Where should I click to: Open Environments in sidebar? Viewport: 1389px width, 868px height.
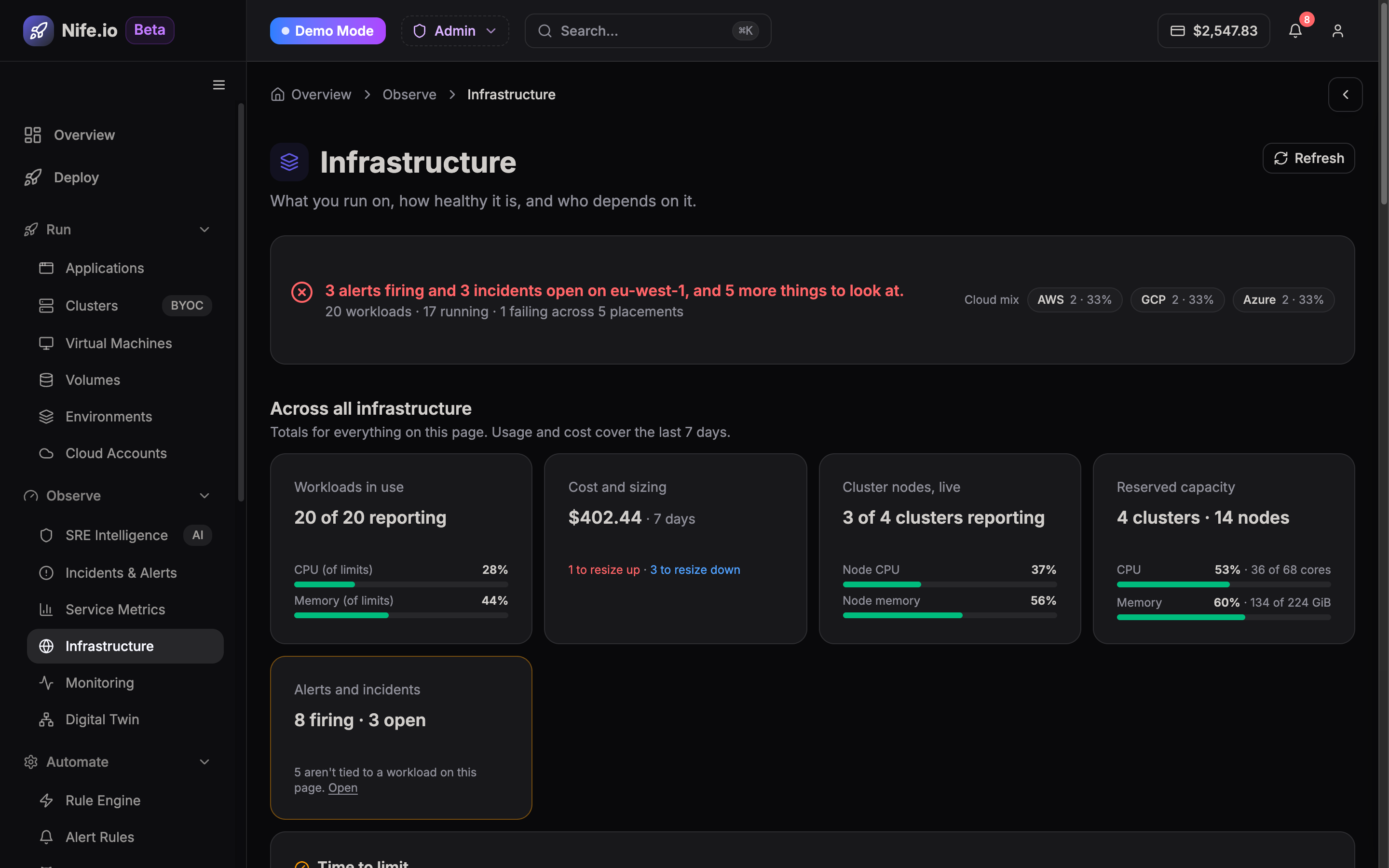tap(125, 417)
